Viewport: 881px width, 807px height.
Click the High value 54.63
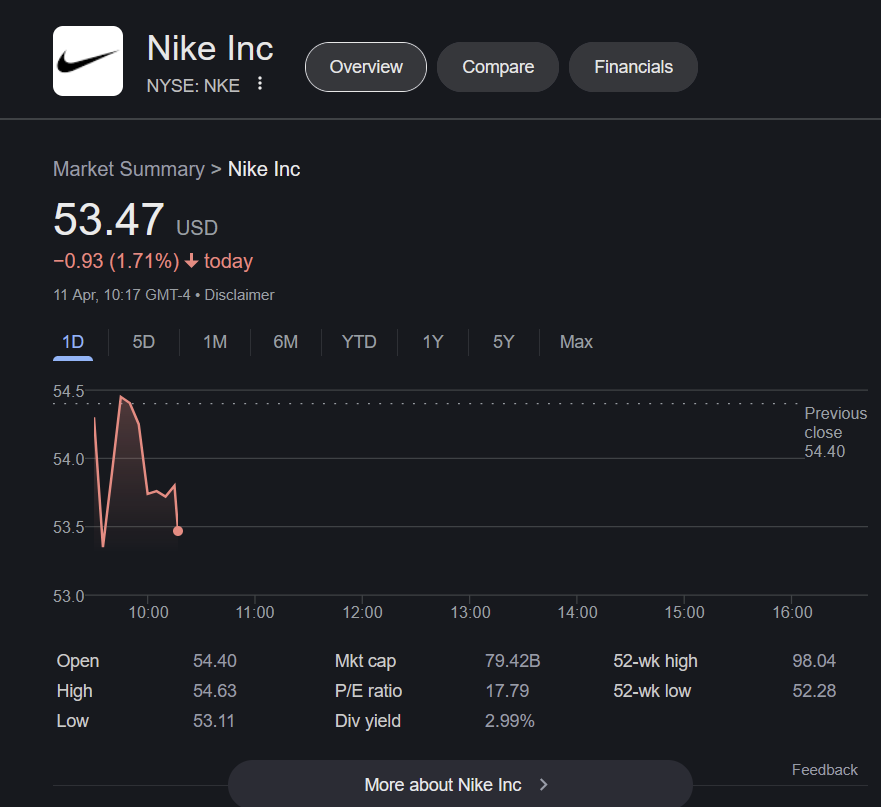click(215, 691)
